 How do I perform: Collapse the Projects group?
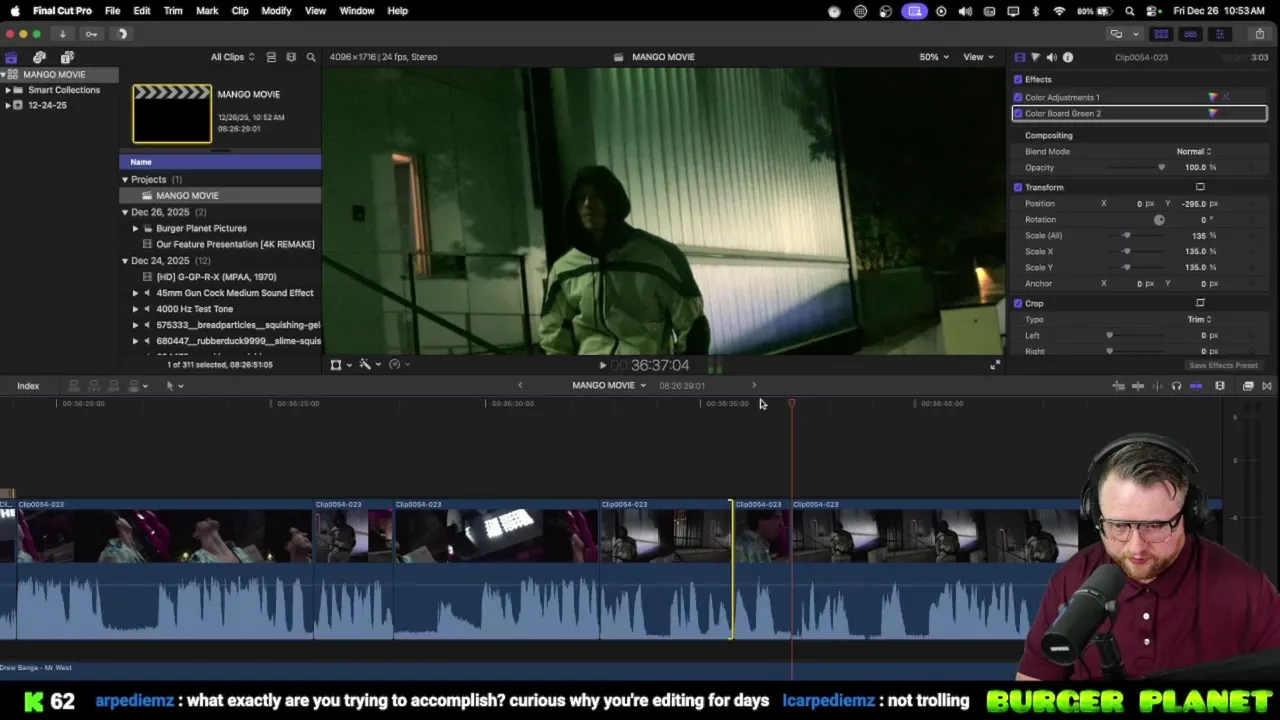[125, 180]
